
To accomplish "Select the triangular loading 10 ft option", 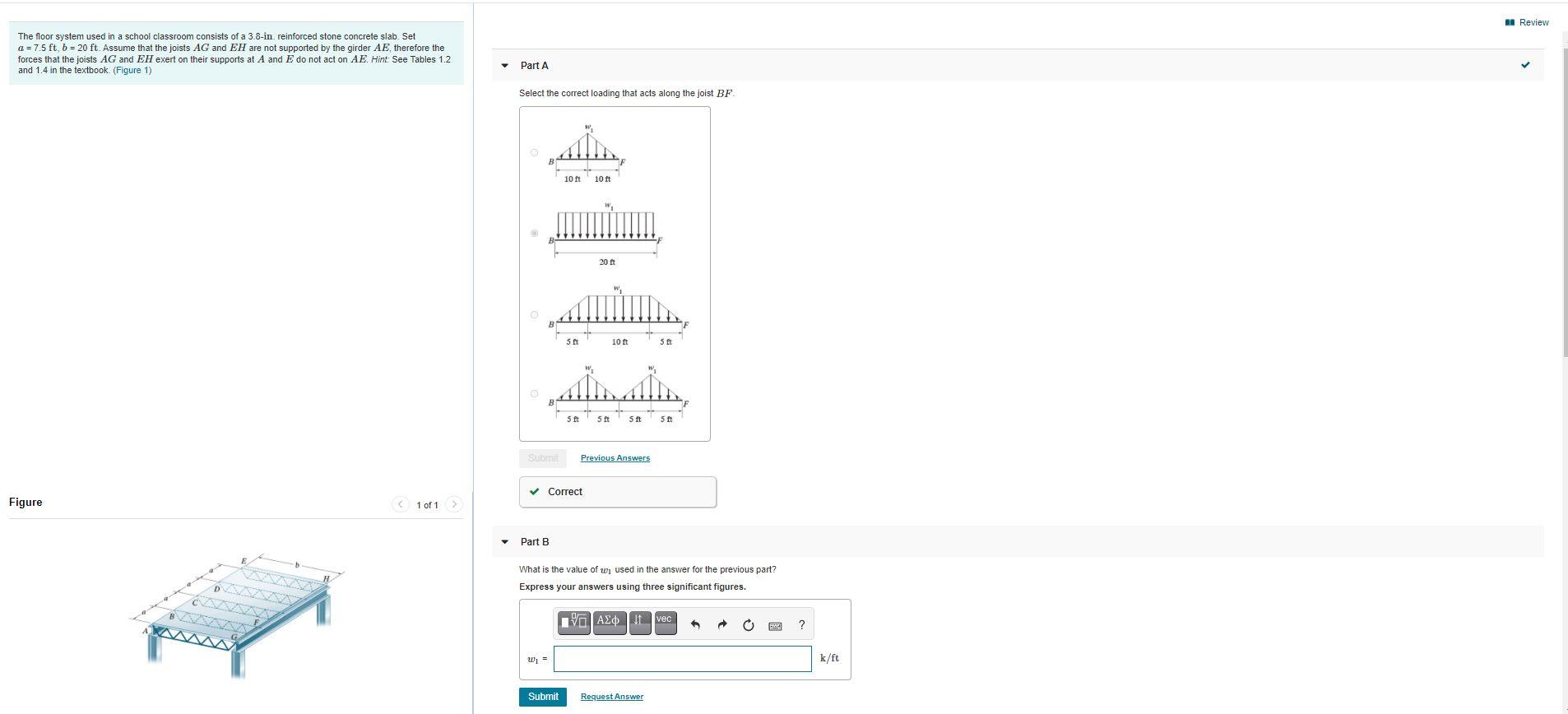I will click(x=534, y=152).
